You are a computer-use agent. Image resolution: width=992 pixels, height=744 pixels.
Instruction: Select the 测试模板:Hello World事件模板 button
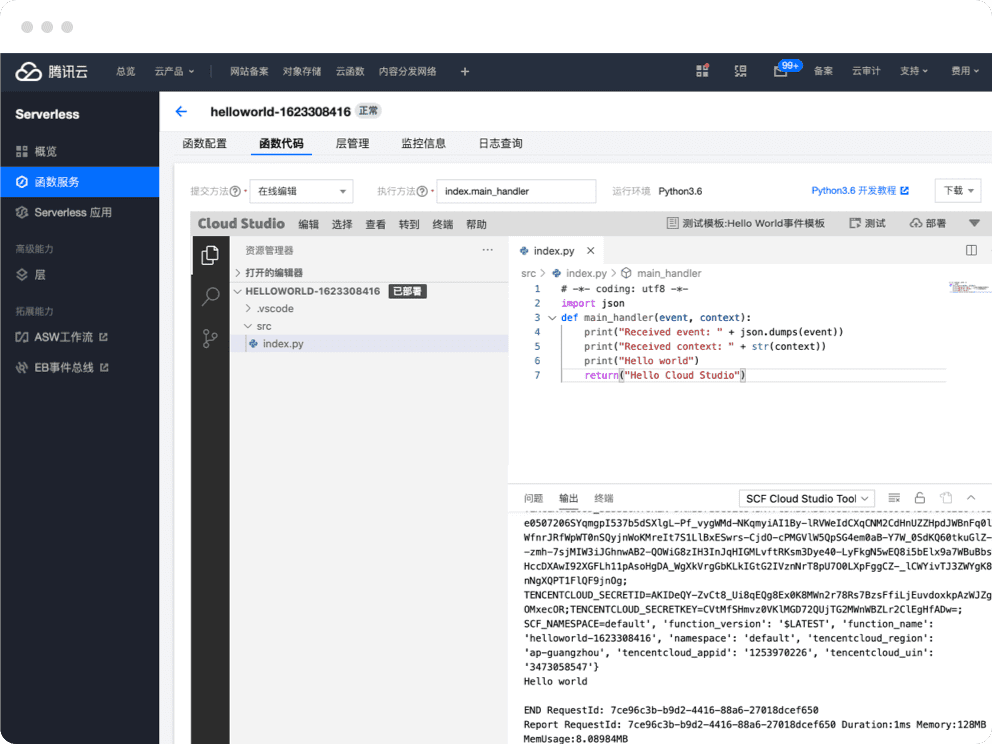click(x=746, y=223)
